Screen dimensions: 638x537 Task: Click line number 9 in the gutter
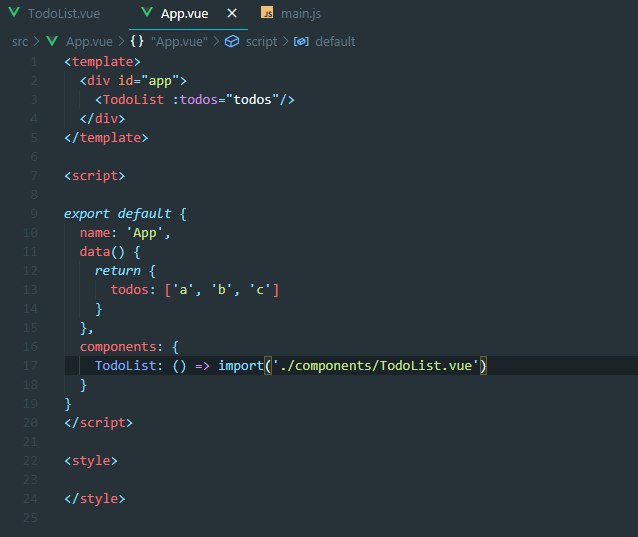pos(34,214)
